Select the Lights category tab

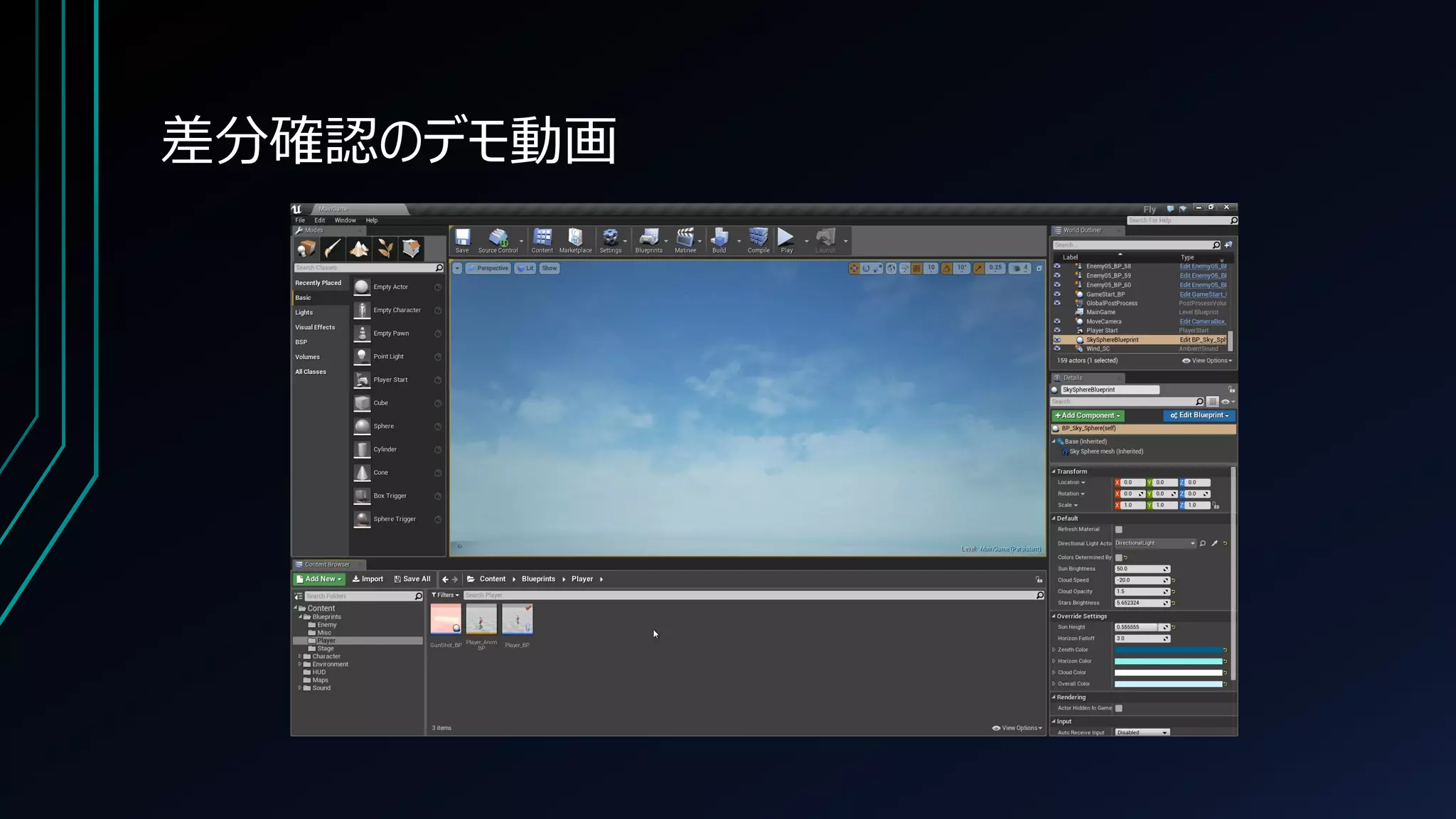[x=321, y=313]
